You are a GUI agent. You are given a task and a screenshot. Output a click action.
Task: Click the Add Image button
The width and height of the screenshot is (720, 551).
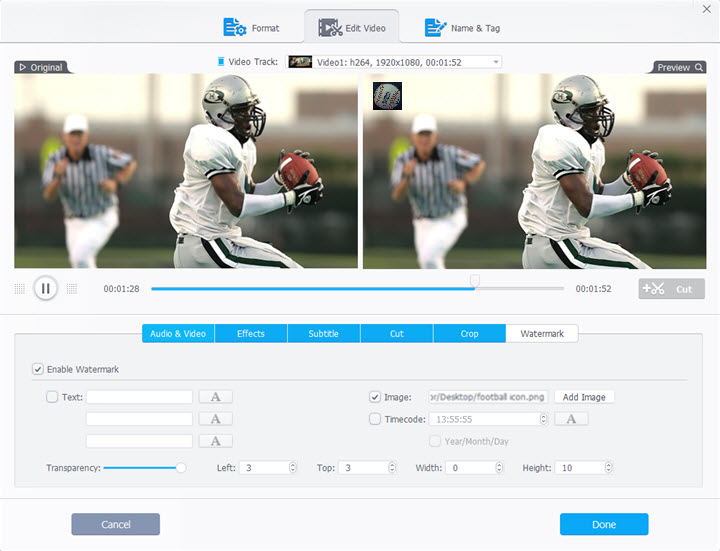point(584,397)
